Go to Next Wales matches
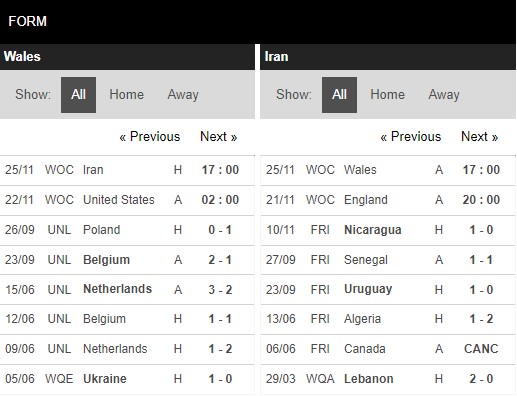517x396 pixels. [219, 137]
